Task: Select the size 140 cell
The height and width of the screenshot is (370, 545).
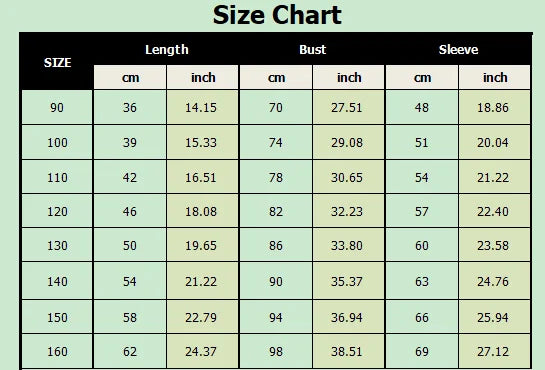Action: pyautogui.click(x=57, y=281)
